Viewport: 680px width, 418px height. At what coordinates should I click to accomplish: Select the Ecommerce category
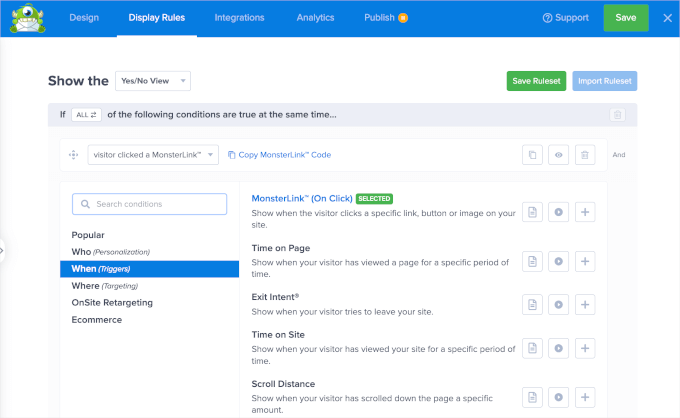tap(97, 320)
